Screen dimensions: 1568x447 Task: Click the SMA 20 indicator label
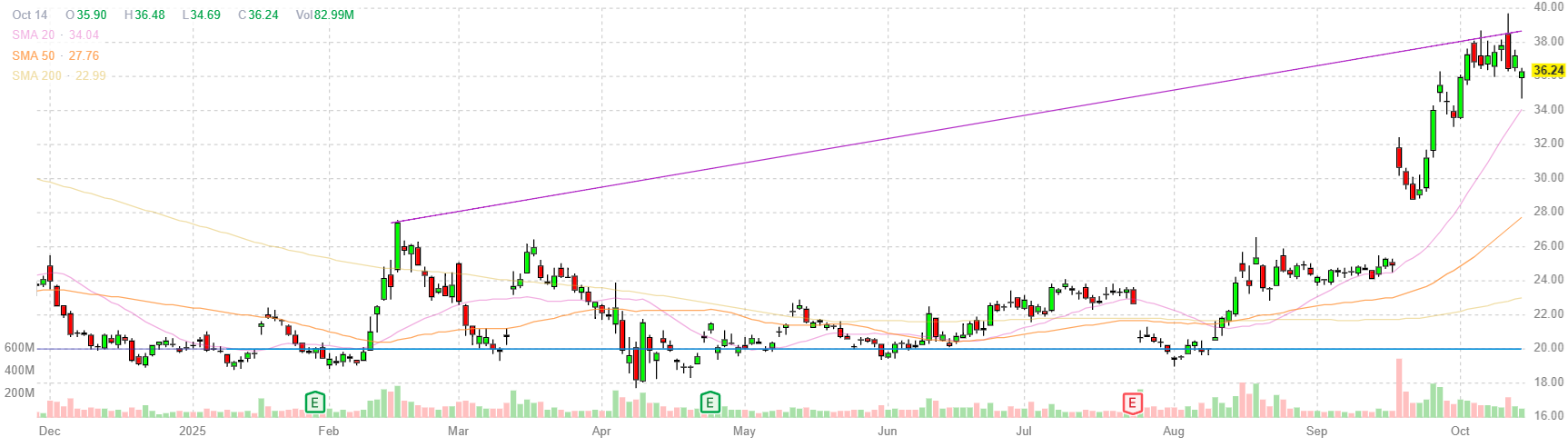coord(55,35)
